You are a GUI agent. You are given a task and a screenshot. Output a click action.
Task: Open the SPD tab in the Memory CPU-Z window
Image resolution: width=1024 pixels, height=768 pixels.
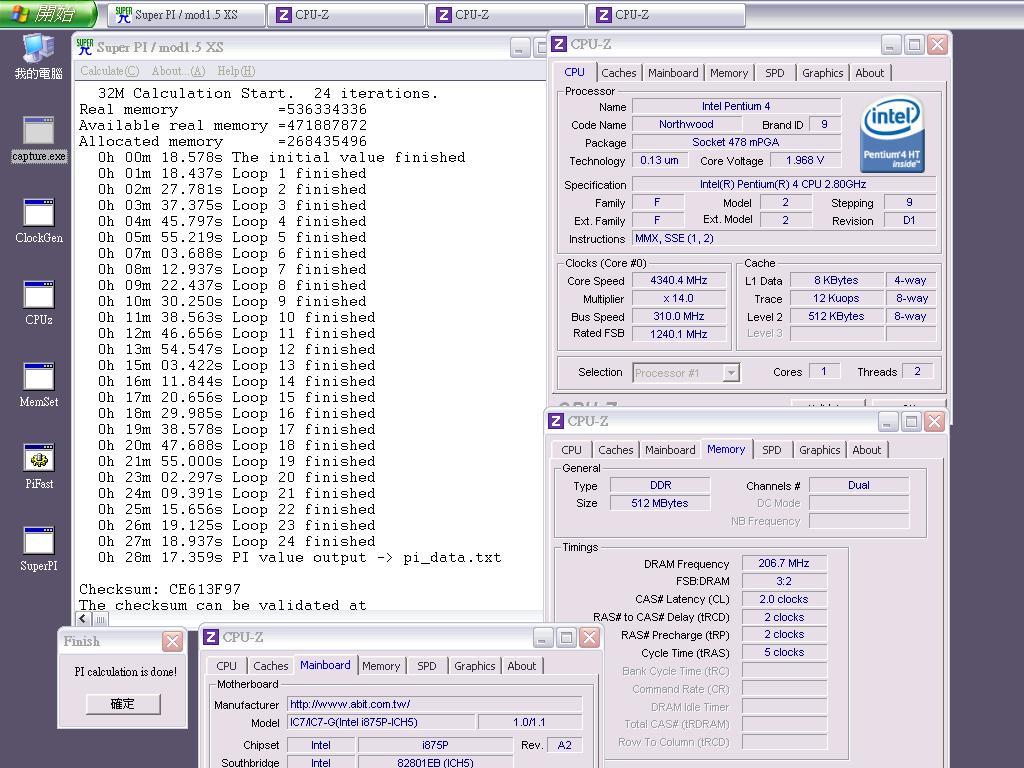[771, 450]
